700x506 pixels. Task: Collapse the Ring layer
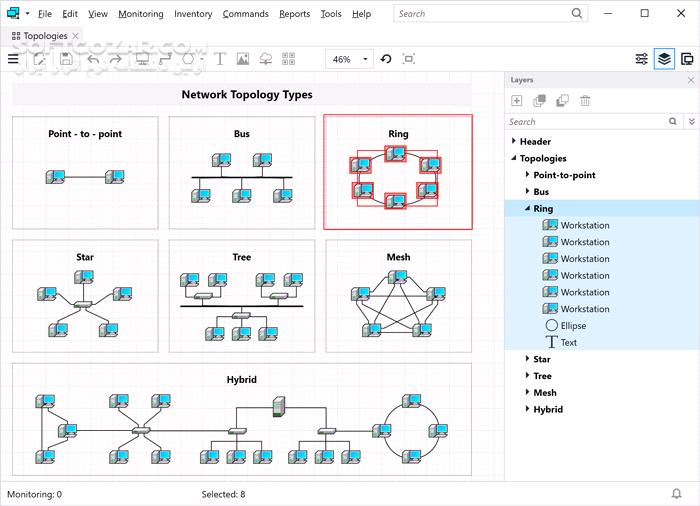pyautogui.click(x=527, y=208)
